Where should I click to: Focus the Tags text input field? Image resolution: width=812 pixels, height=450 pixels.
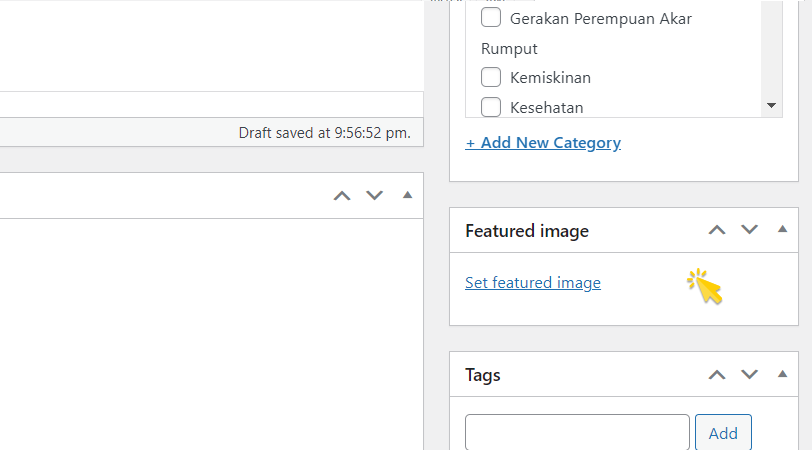click(577, 433)
